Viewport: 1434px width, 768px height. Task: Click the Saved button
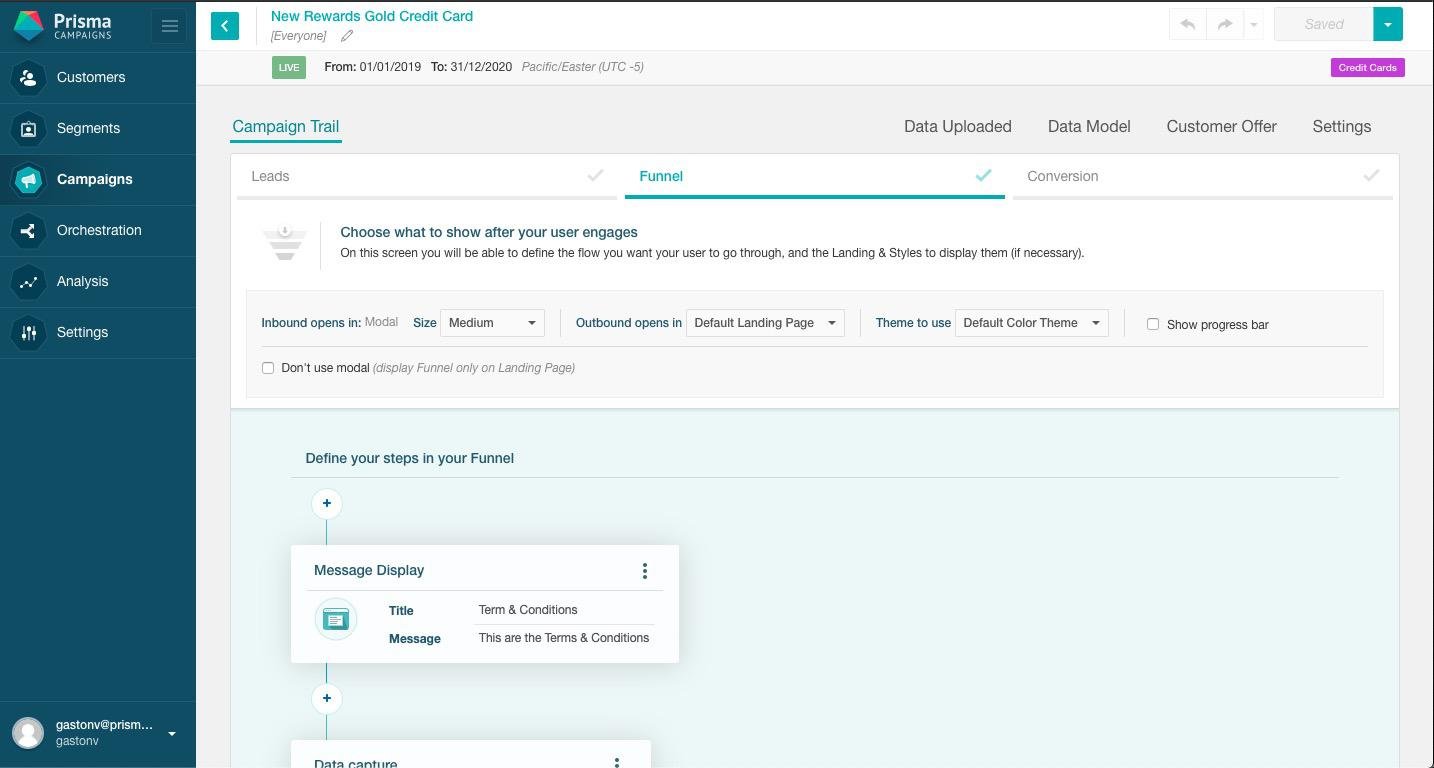click(x=1324, y=24)
